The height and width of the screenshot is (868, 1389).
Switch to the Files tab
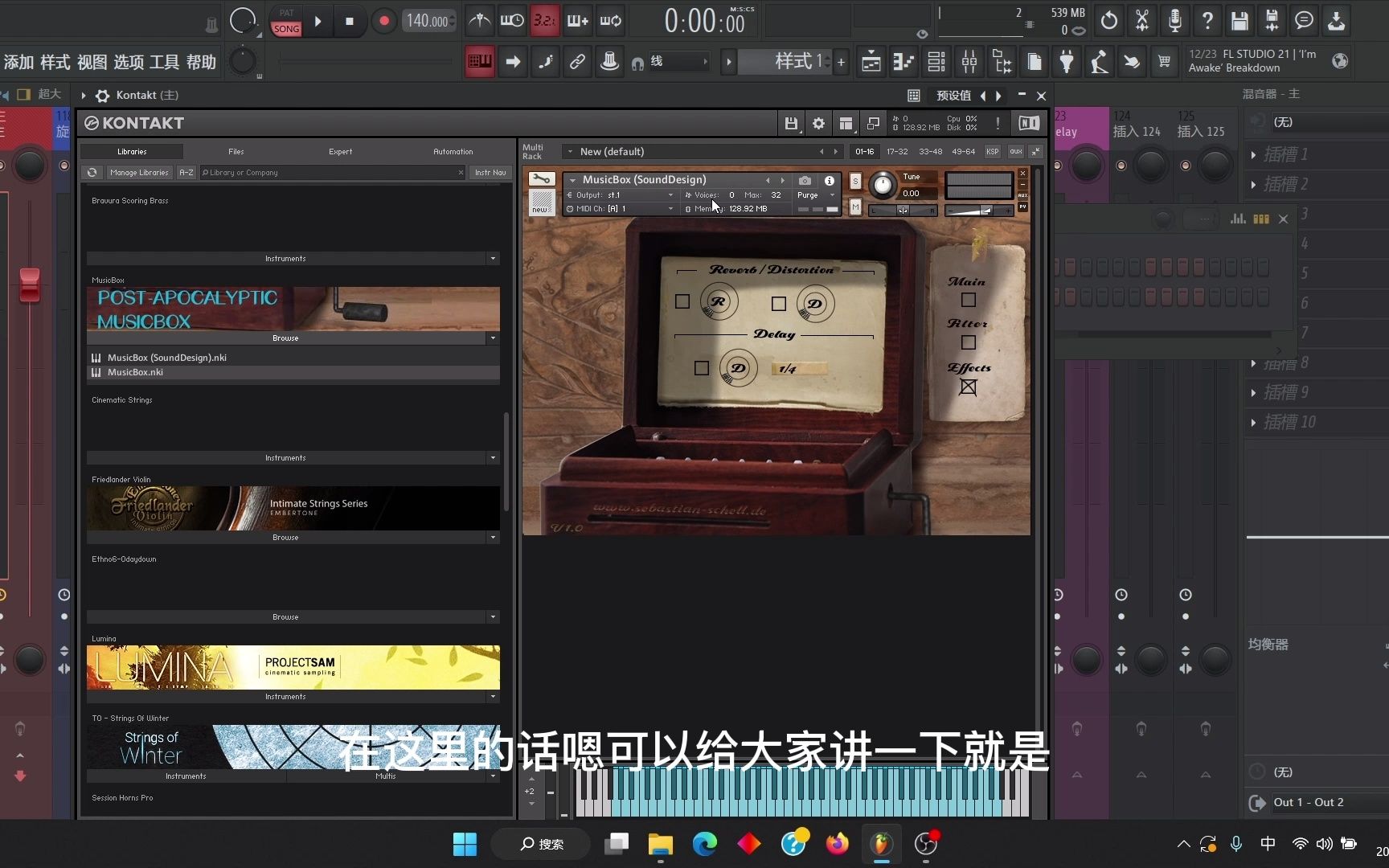point(236,151)
